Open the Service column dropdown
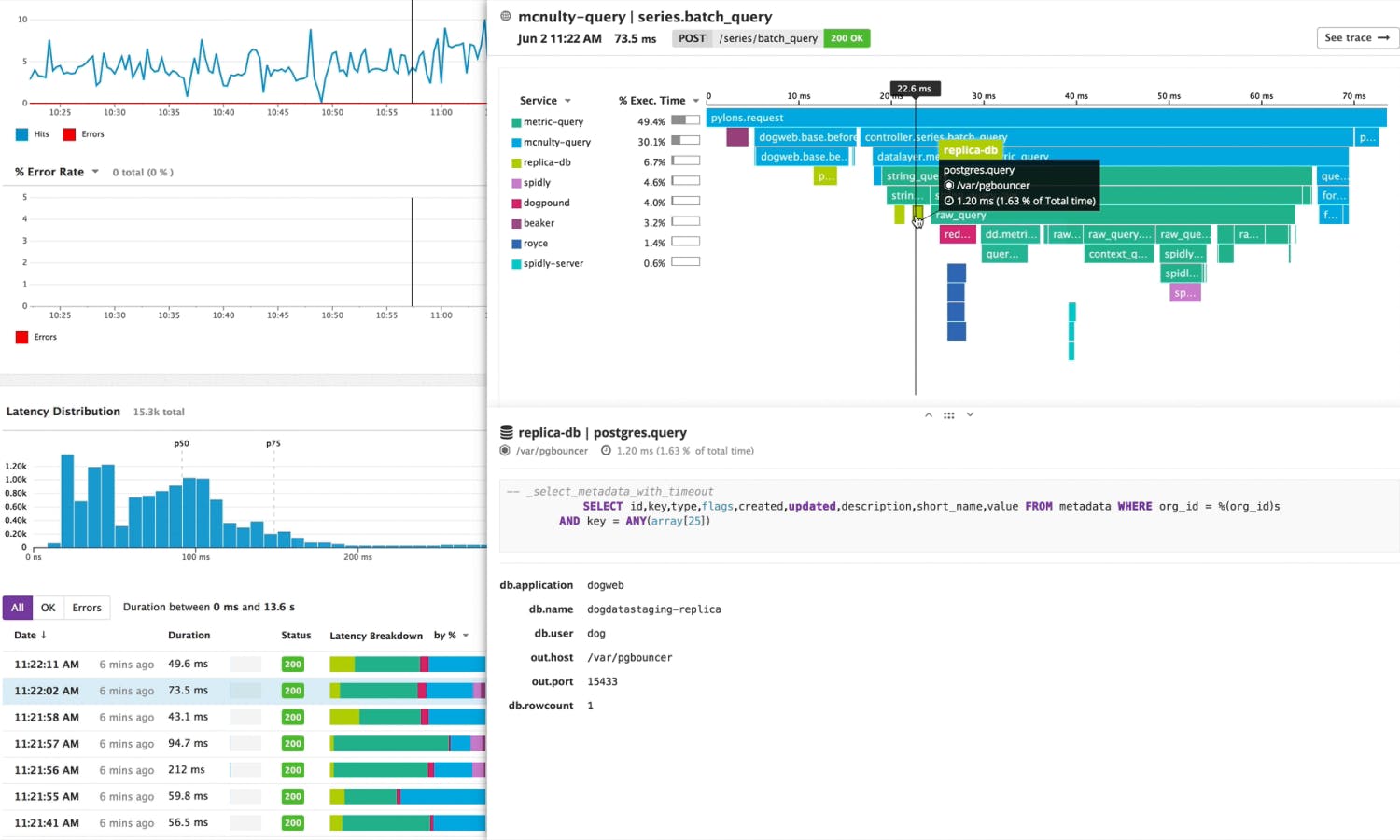This screenshot has width=1400, height=840. pyautogui.click(x=567, y=101)
